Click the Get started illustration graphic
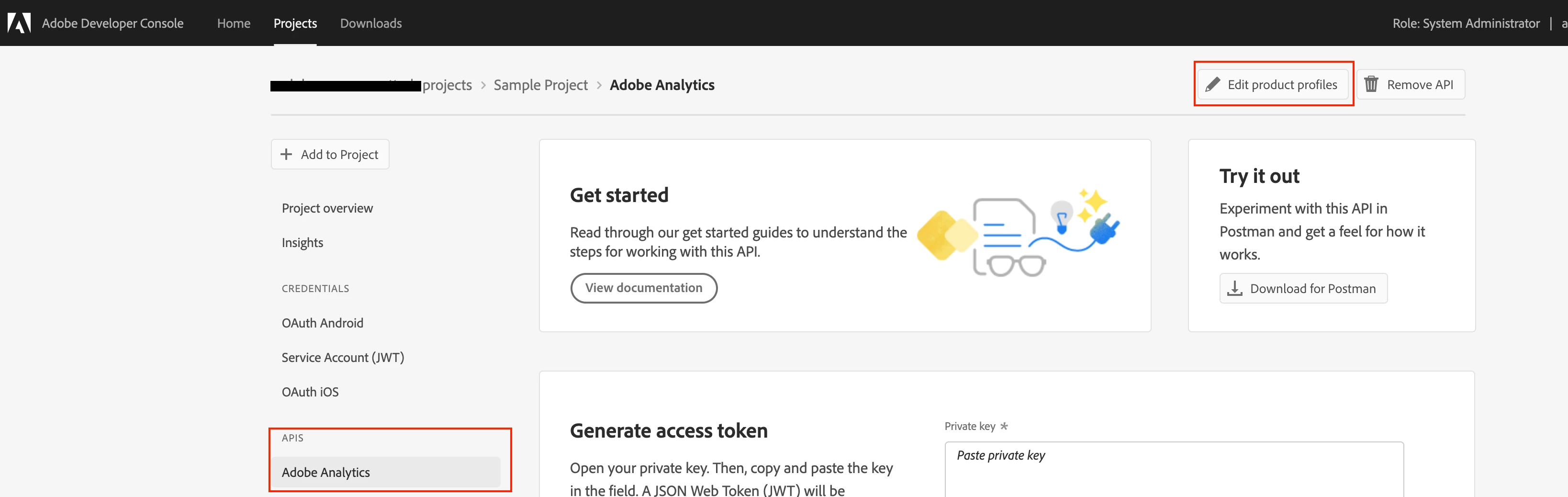 [1018, 233]
